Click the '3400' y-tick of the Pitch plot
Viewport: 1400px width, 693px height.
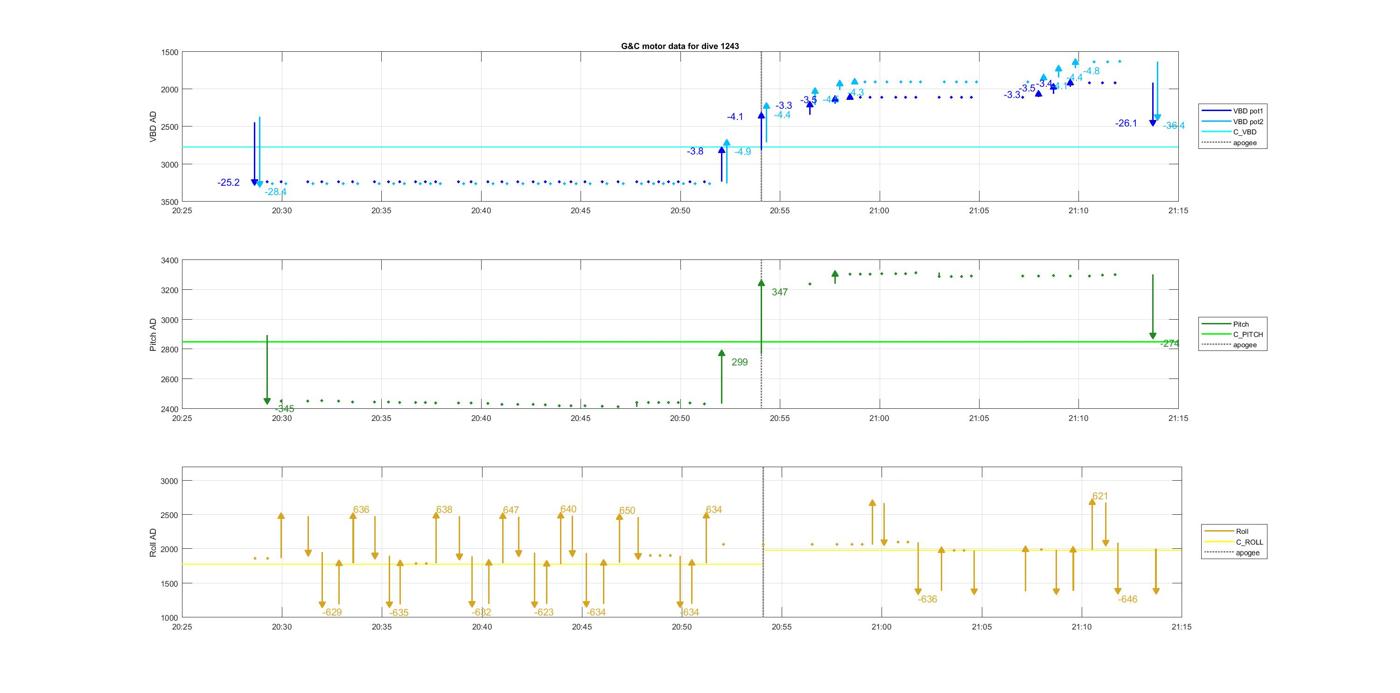tap(170, 261)
